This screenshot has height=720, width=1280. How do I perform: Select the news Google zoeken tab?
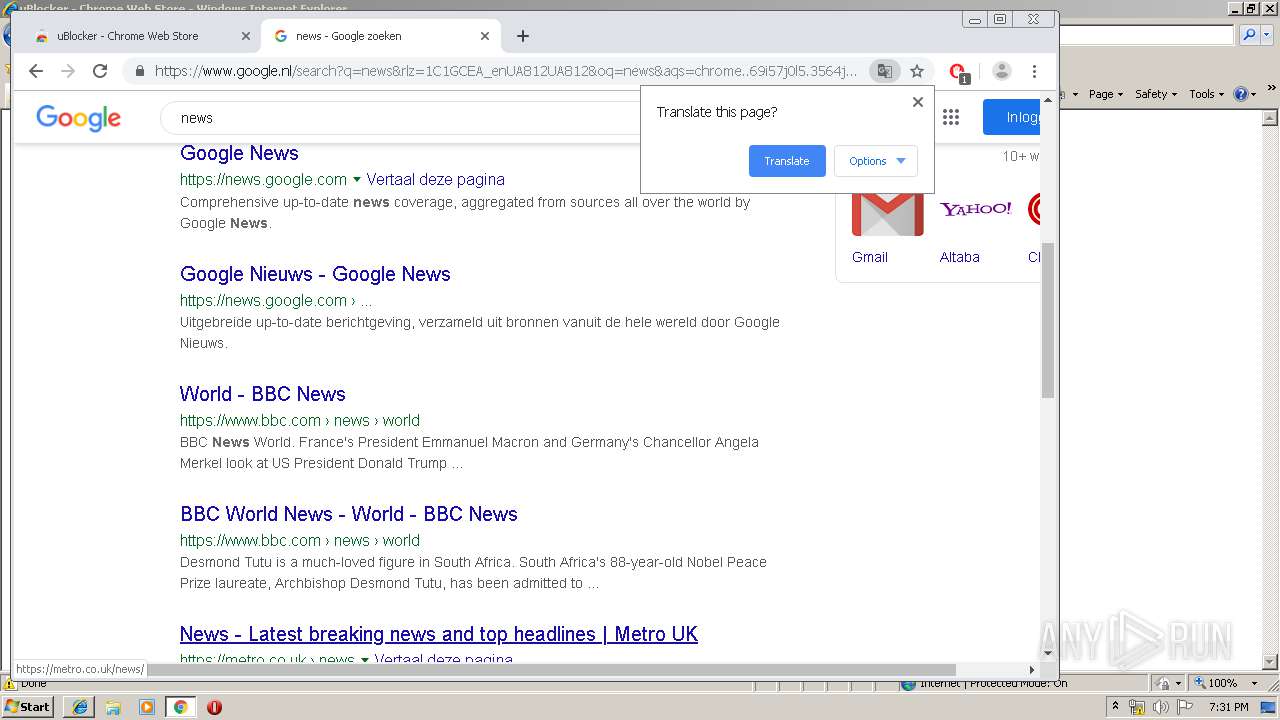click(x=380, y=36)
